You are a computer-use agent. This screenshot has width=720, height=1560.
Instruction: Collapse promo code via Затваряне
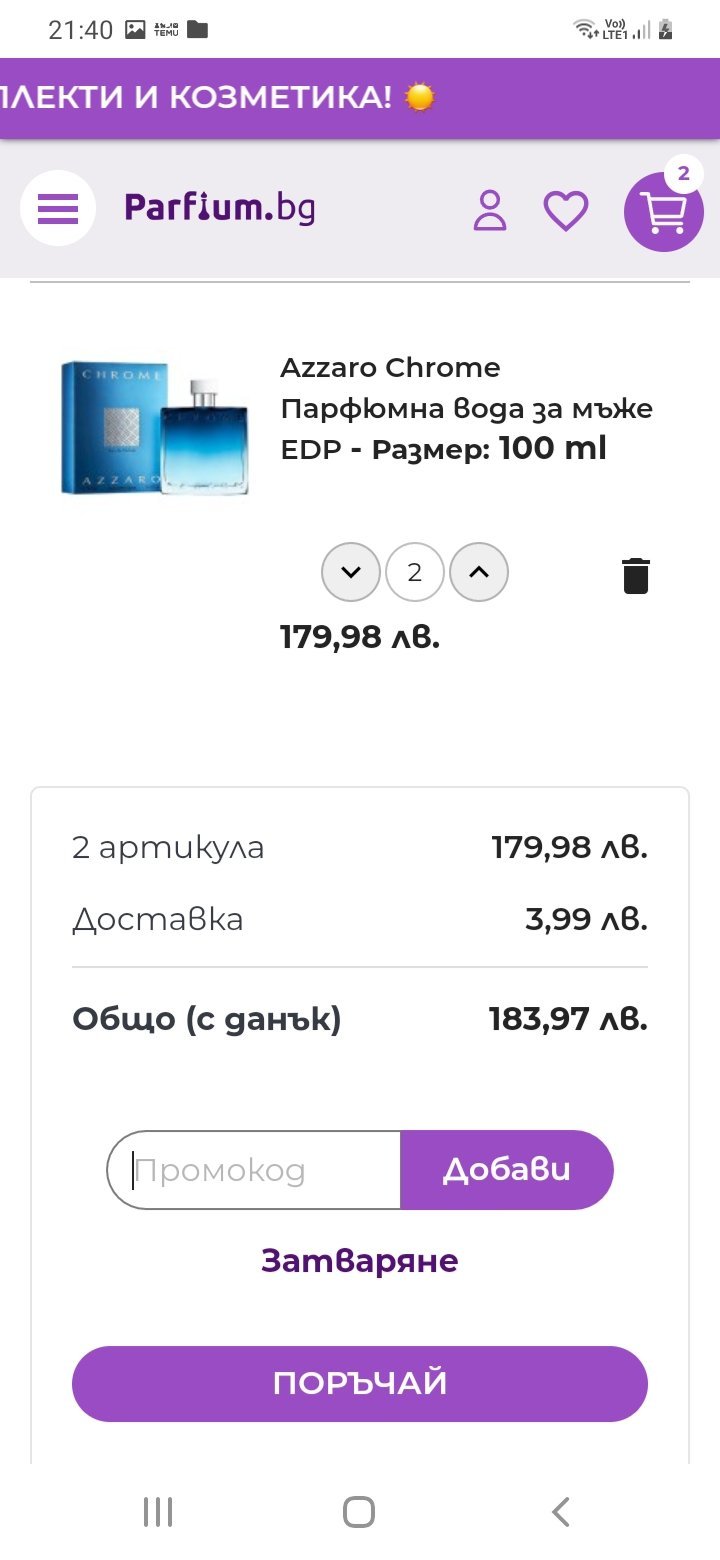coord(360,1261)
